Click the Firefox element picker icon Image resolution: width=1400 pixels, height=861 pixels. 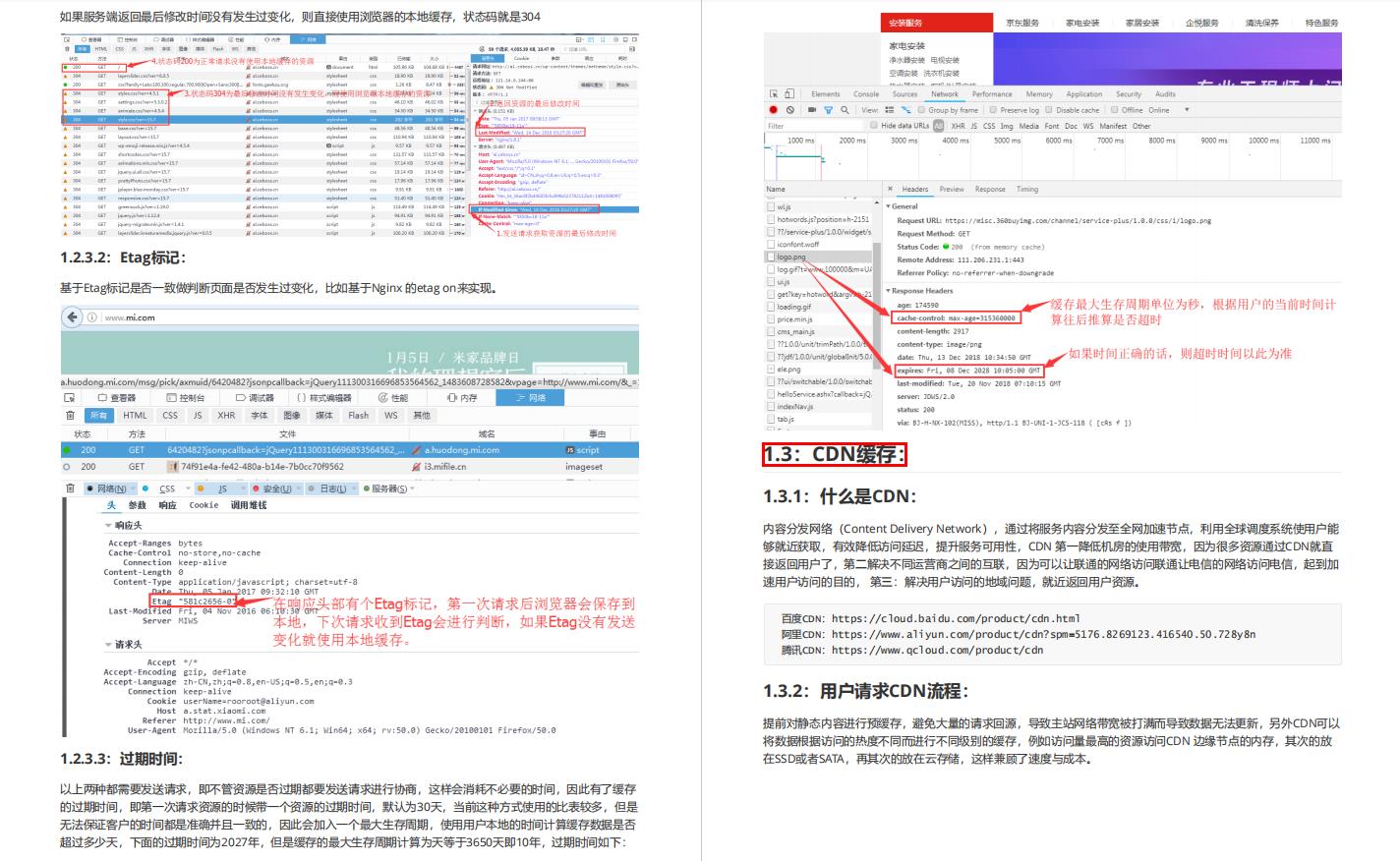point(69,397)
